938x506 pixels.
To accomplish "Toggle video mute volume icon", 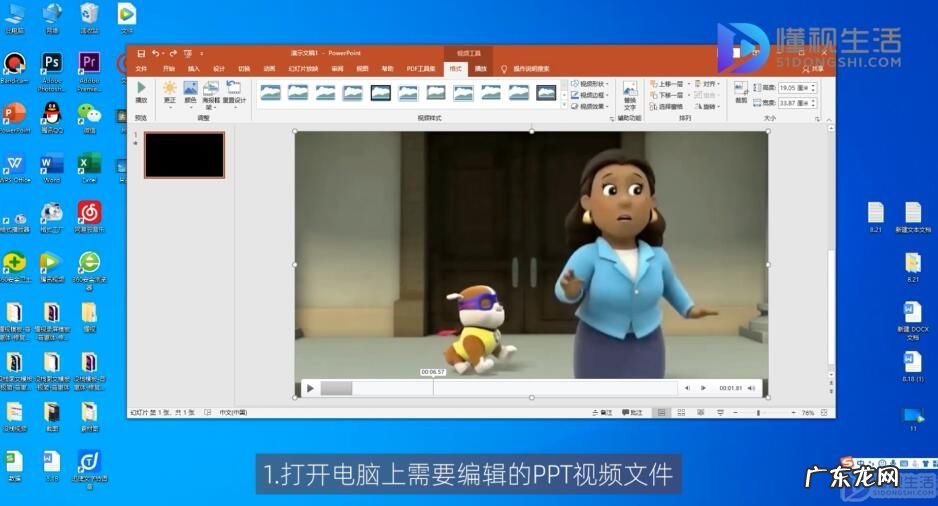I will click(x=751, y=388).
